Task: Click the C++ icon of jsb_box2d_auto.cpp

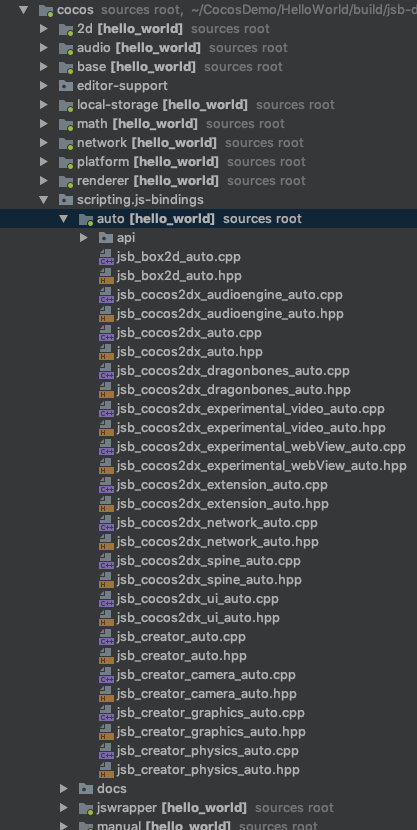Action: coord(106,257)
